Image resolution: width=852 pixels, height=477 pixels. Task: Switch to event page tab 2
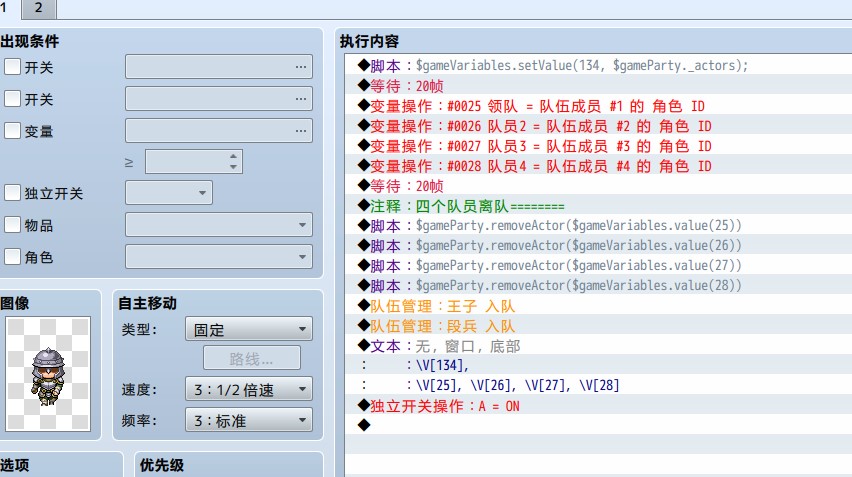pos(39,8)
